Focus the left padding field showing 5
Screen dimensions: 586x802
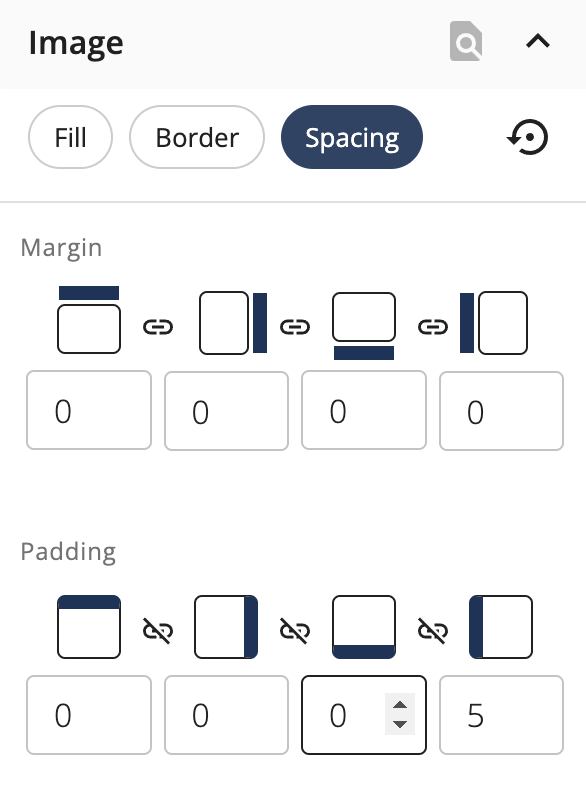click(x=501, y=715)
